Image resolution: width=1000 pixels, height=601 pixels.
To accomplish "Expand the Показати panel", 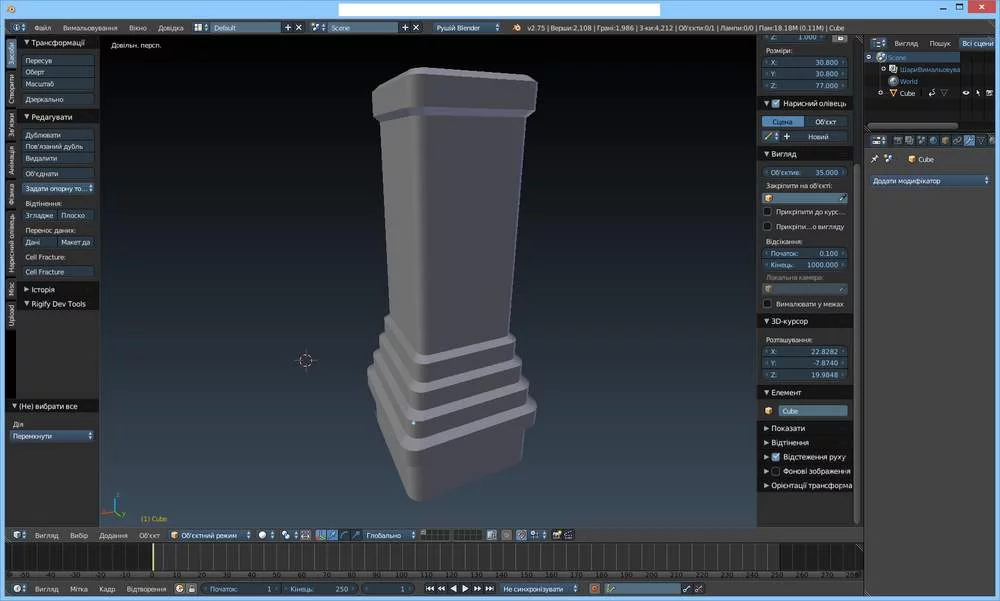I will pos(788,428).
